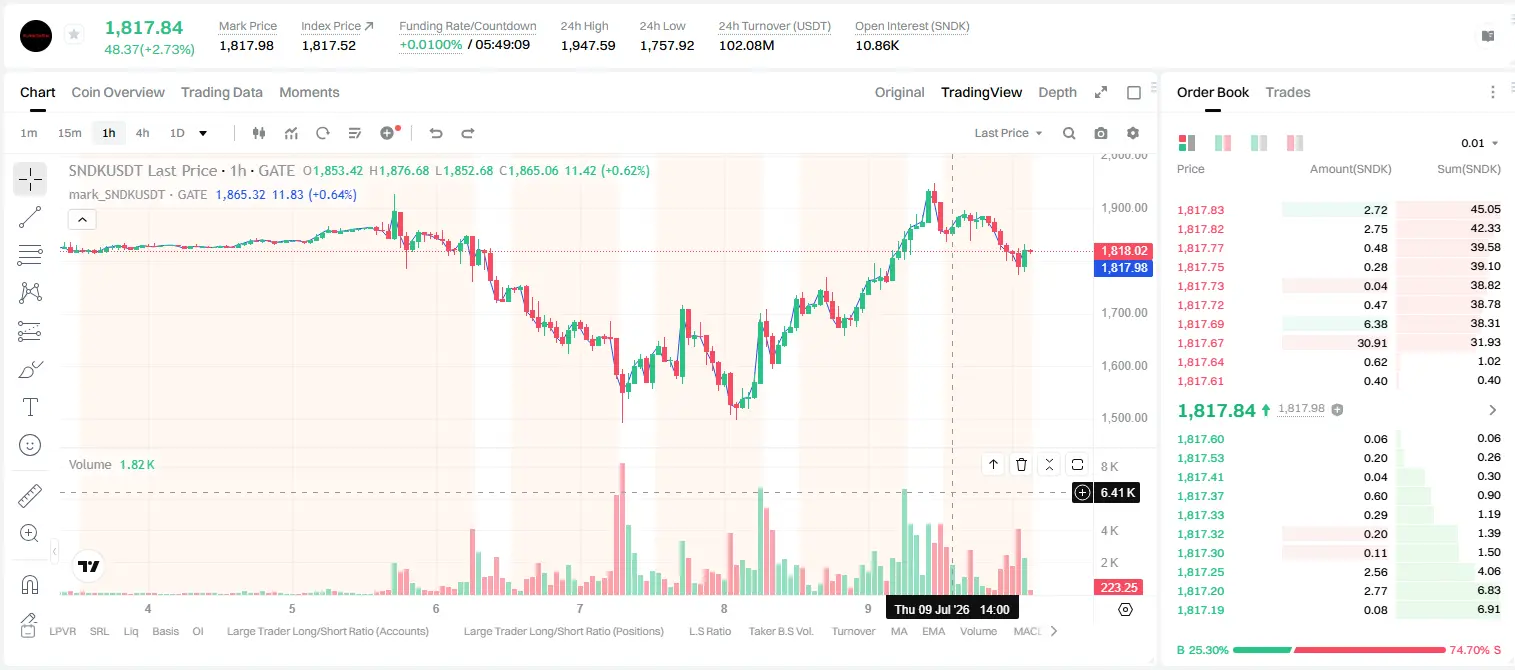Select the ruler measure tool
Viewport: 1515px width, 670px height.
coord(30,496)
